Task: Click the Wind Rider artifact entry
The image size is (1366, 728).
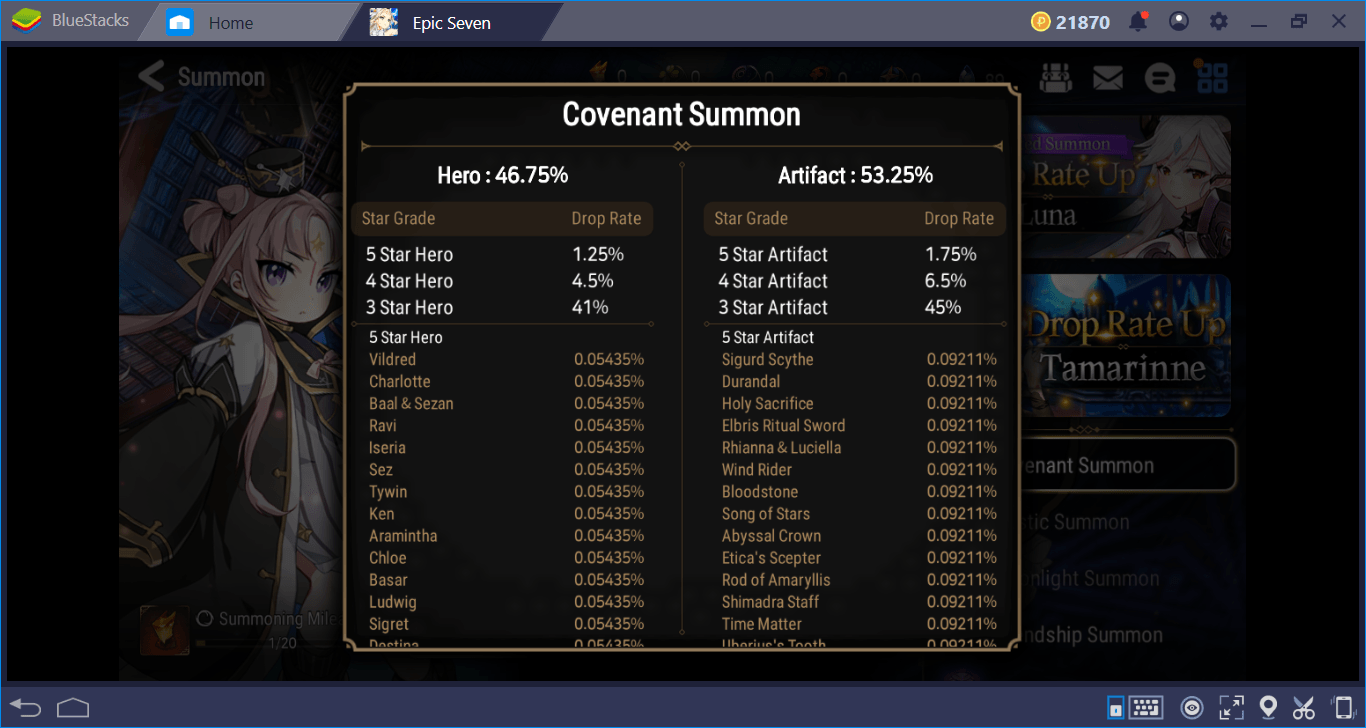Action: pos(859,469)
